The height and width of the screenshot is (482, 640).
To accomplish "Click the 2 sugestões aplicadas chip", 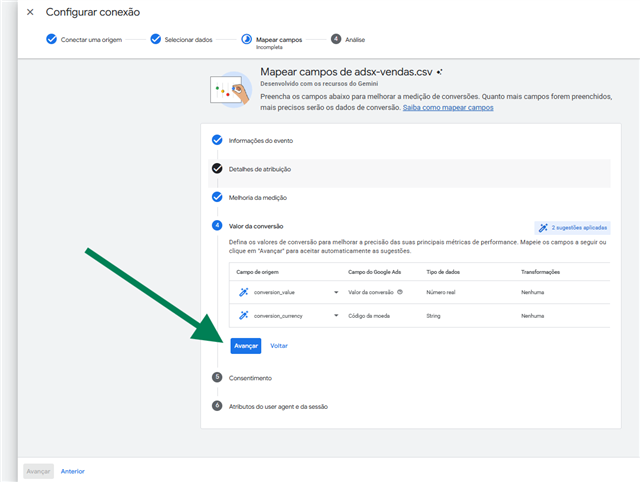I will tap(572, 228).
